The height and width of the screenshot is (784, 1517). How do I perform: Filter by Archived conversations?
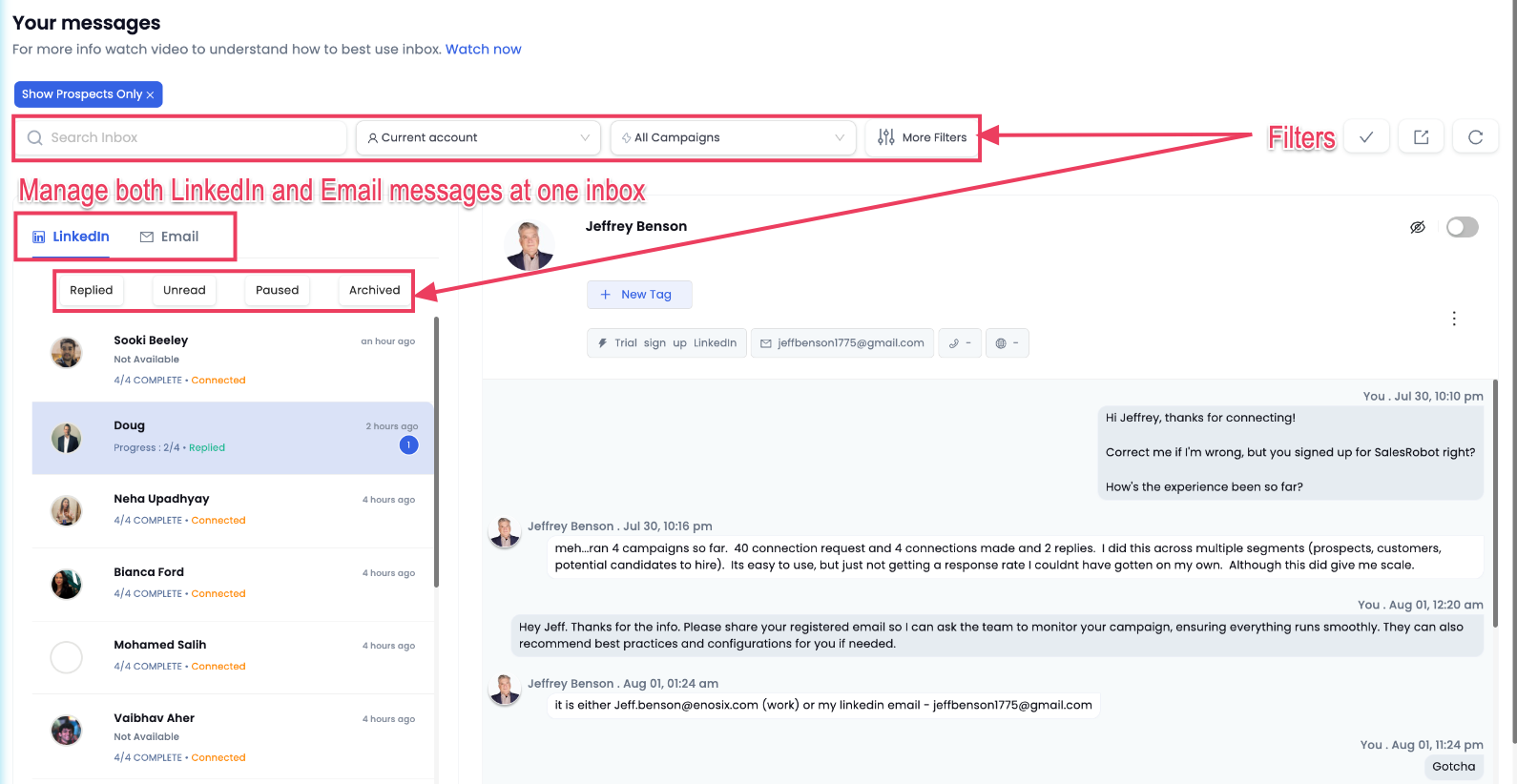(x=374, y=290)
